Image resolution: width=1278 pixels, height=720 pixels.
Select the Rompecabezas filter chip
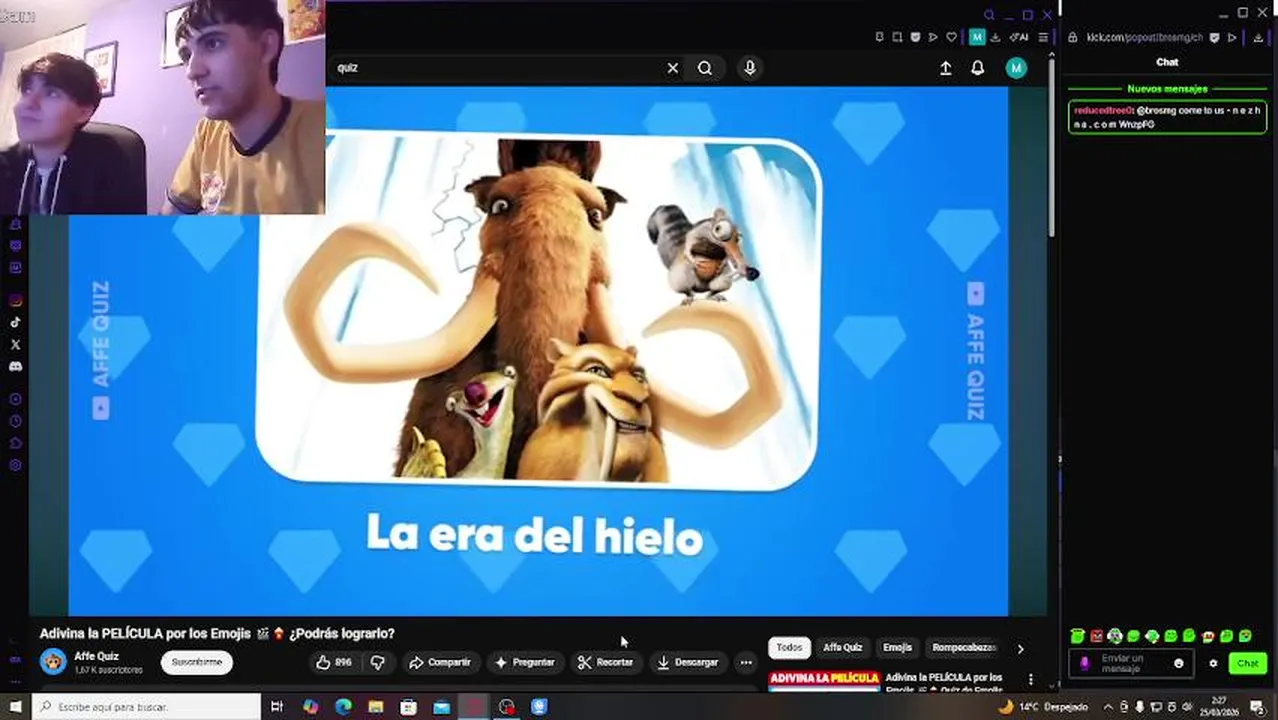[x=964, y=648]
